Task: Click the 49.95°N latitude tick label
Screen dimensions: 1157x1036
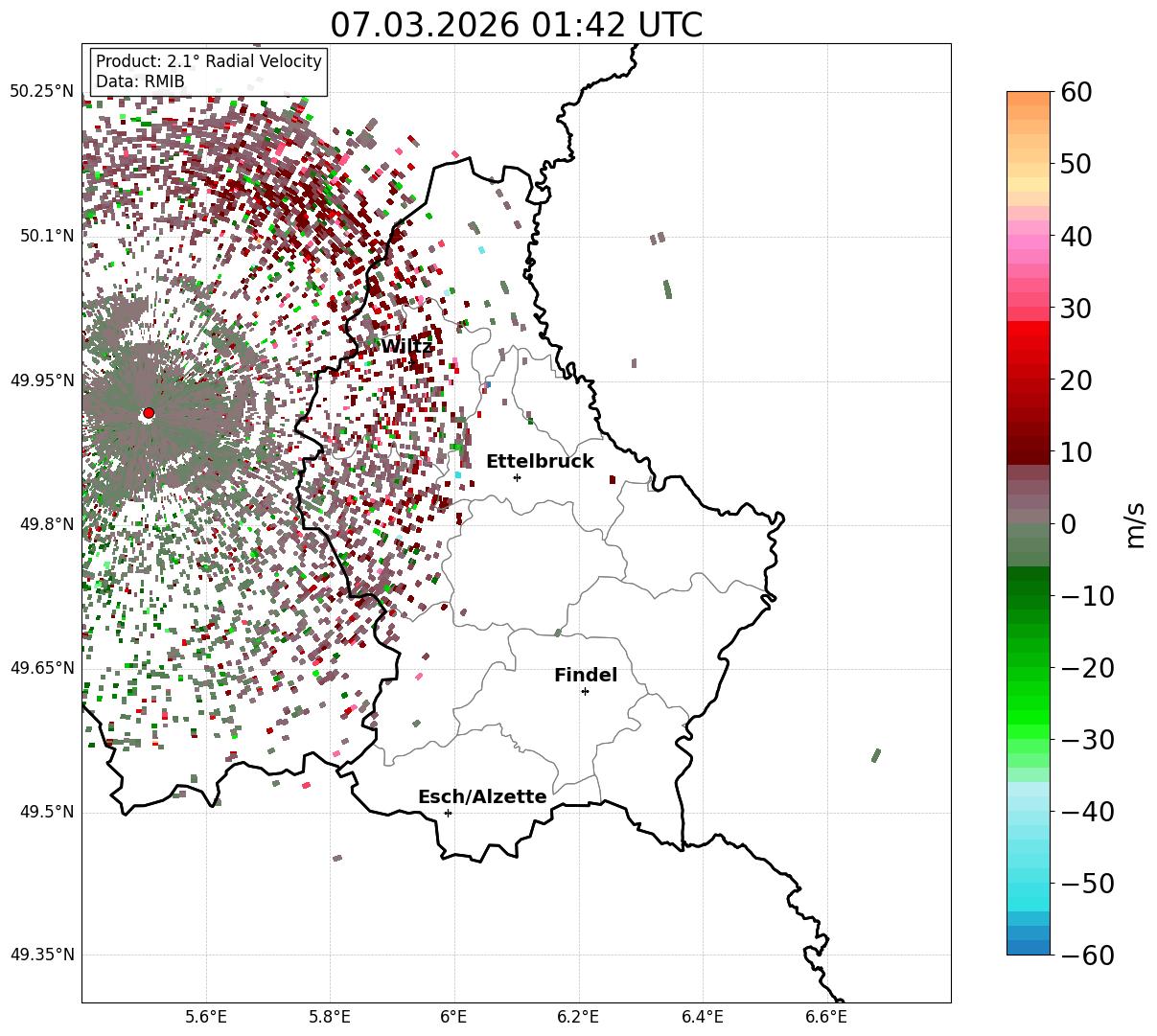Action: click(41, 380)
